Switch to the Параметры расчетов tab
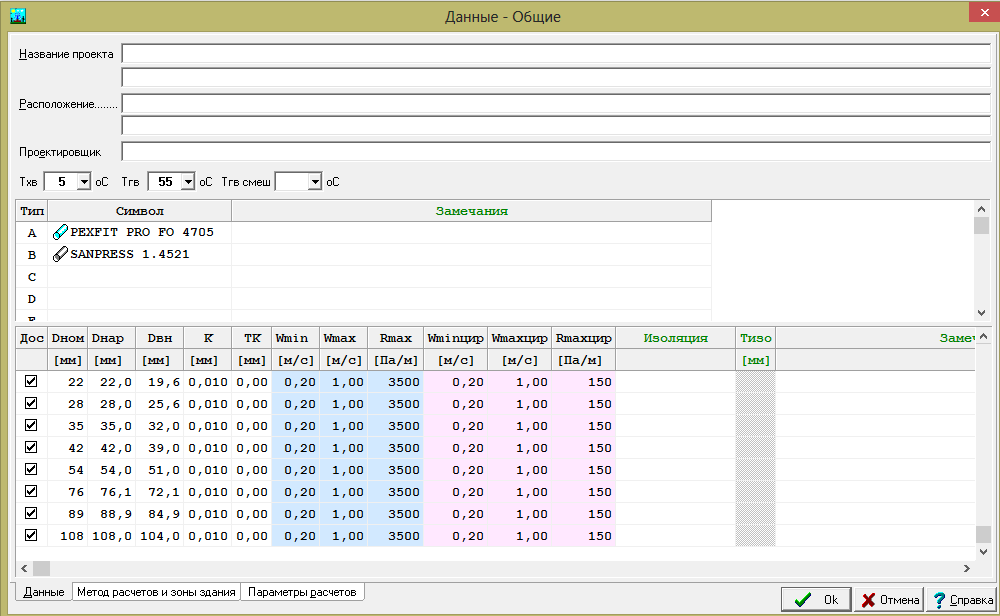Viewport: 1000px width, 616px height. click(302, 592)
